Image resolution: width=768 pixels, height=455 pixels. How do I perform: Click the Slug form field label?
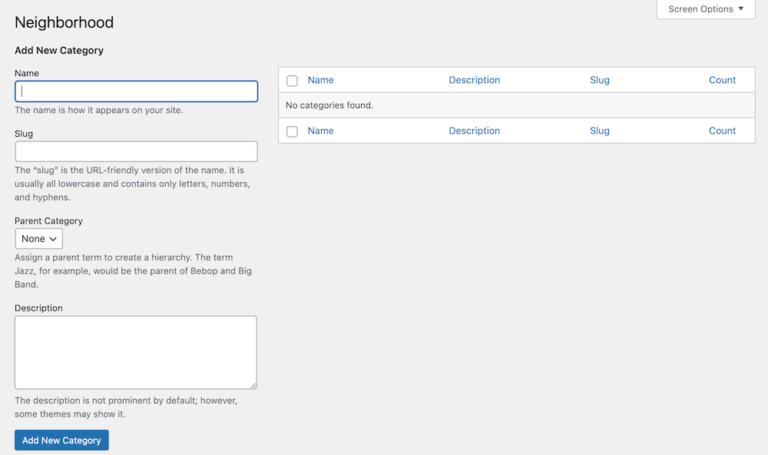click(x=24, y=134)
